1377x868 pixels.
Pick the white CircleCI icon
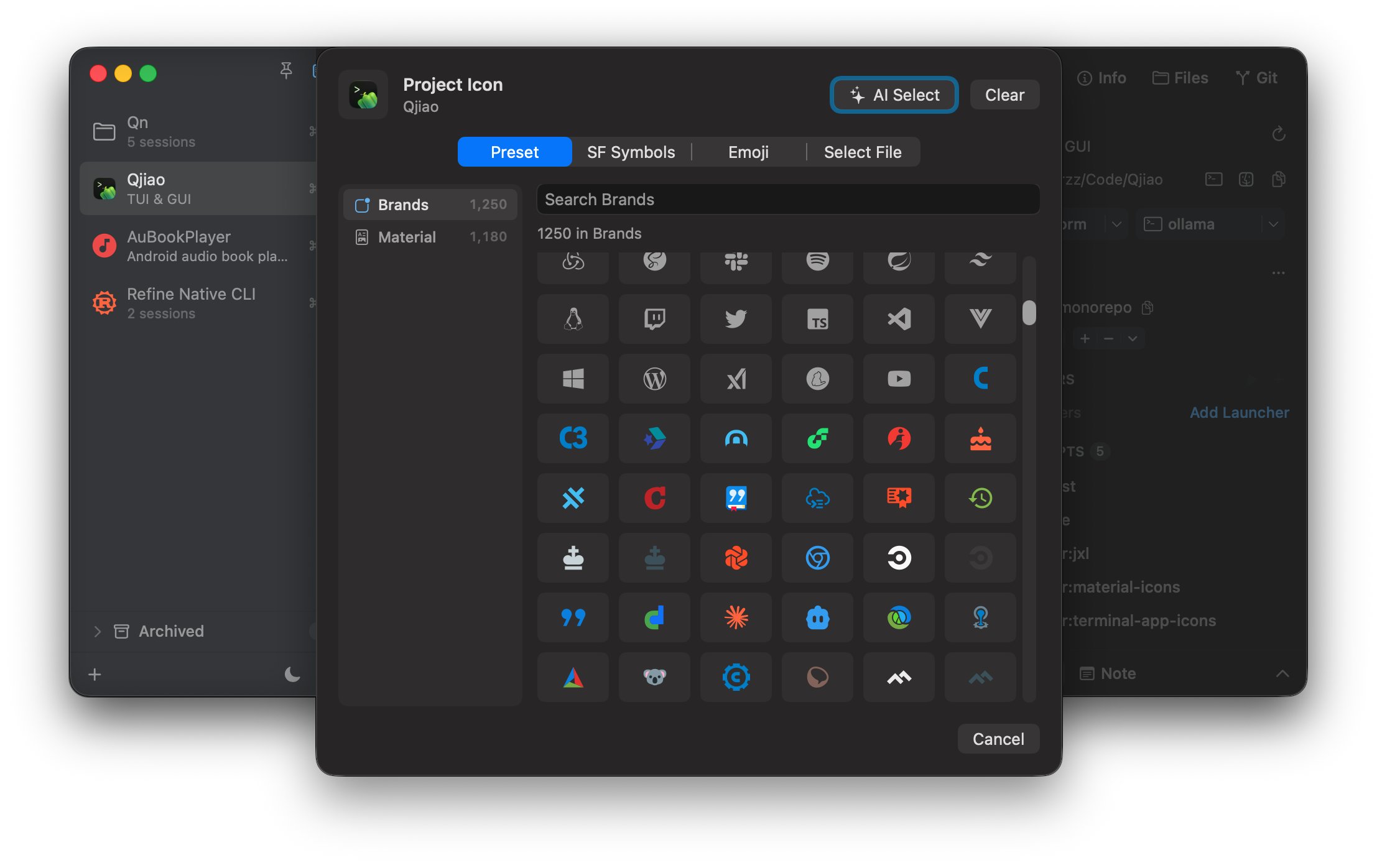tap(899, 558)
